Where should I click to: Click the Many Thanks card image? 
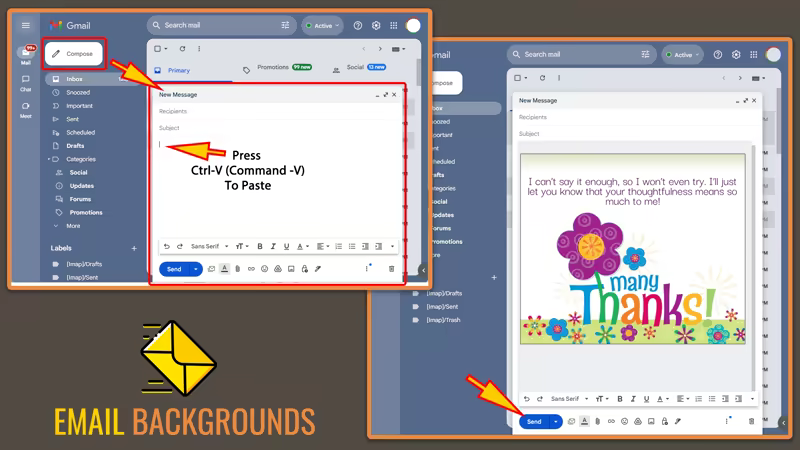coord(632,249)
